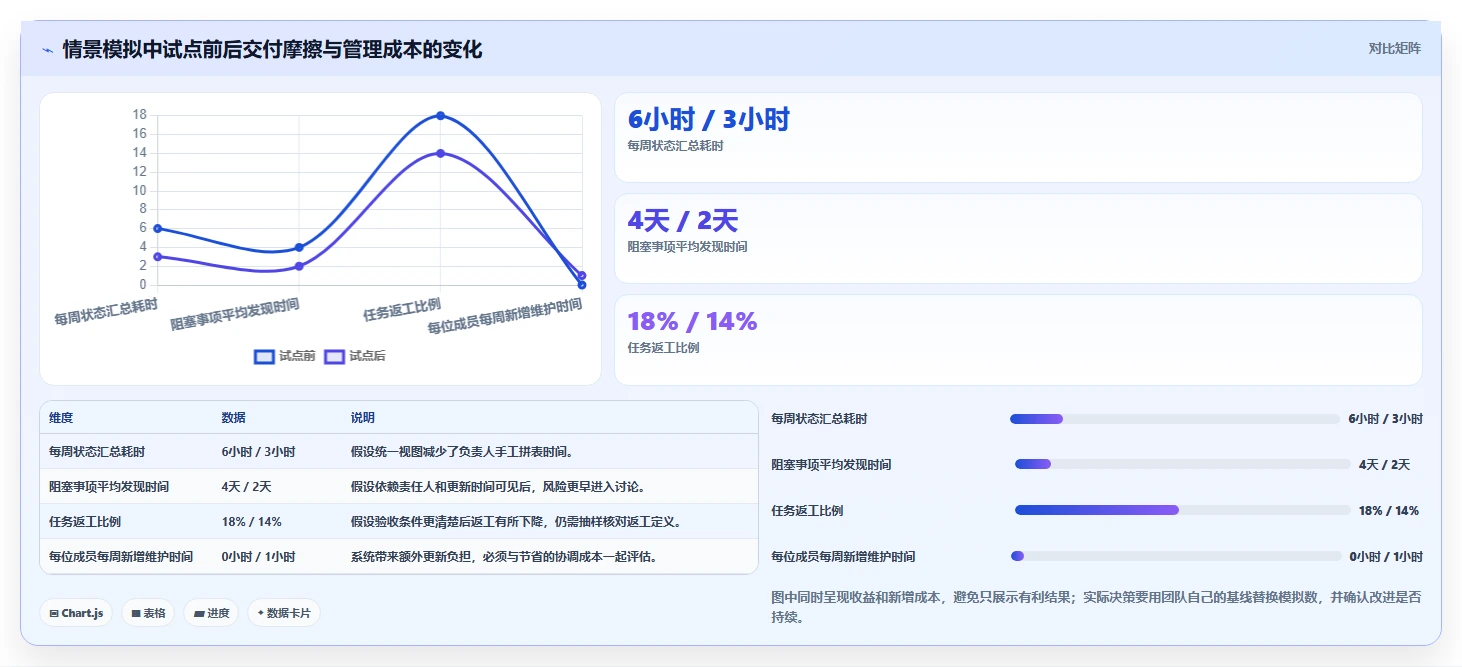Click the 试点前 data point at value 6
The image size is (1462, 667).
158,228
